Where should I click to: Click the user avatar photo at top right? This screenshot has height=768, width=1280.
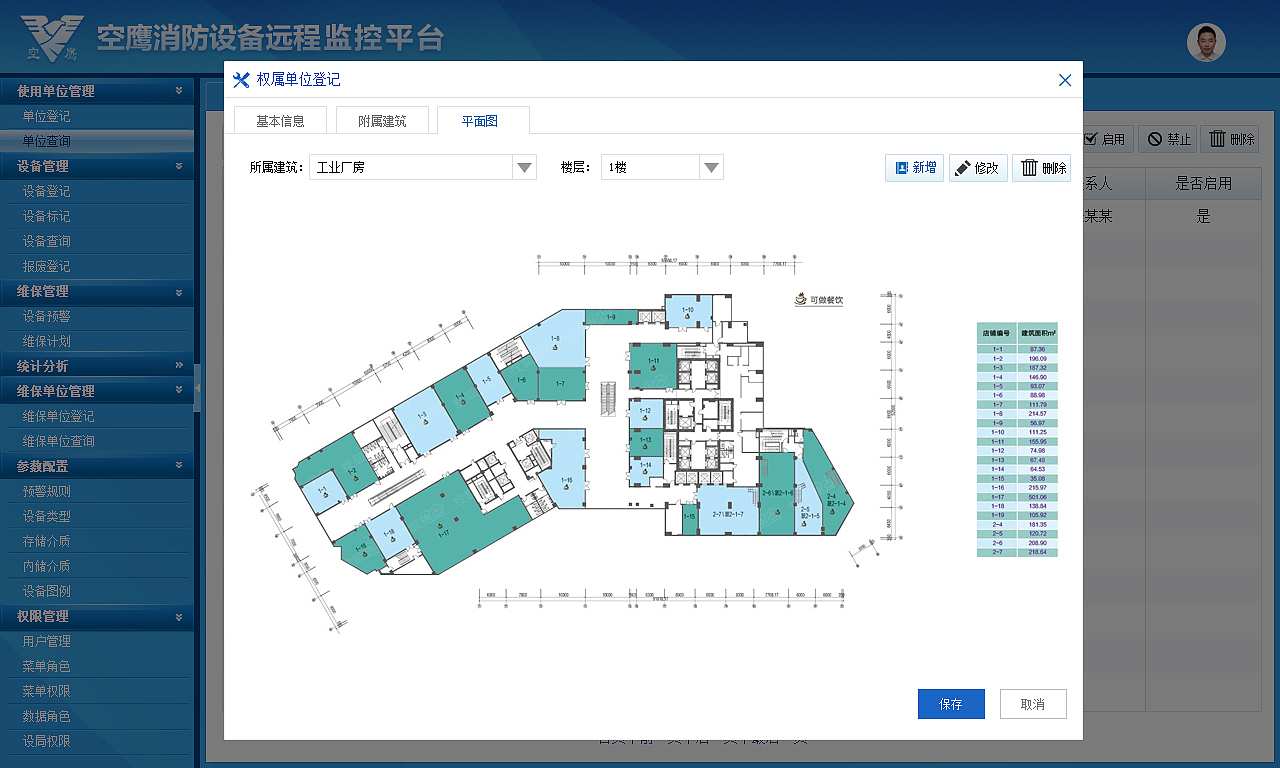coord(1206,42)
